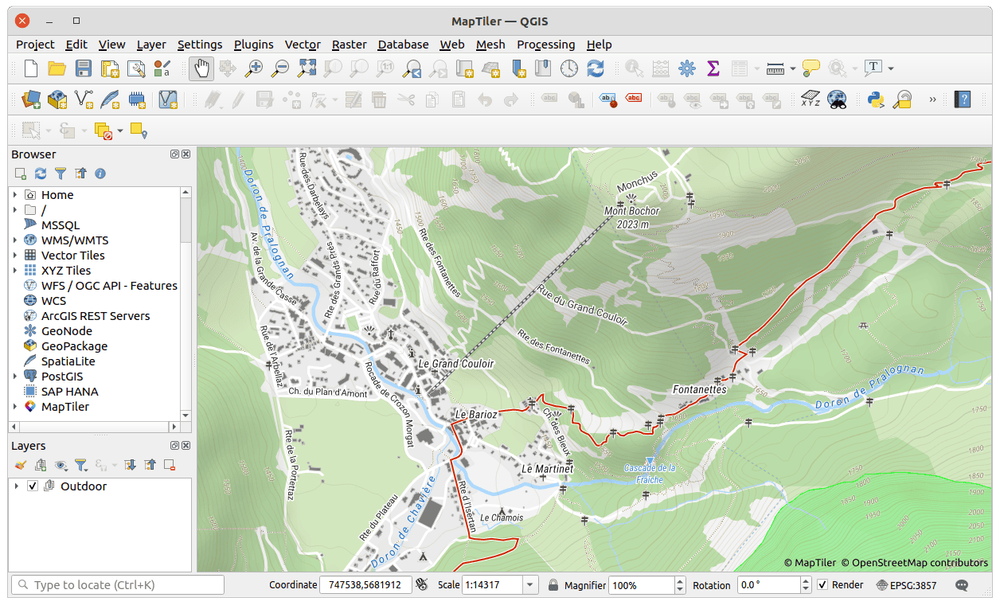The width and height of the screenshot is (1000, 605).
Task: Select the Pan Map tool
Action: tap(203, 68)
